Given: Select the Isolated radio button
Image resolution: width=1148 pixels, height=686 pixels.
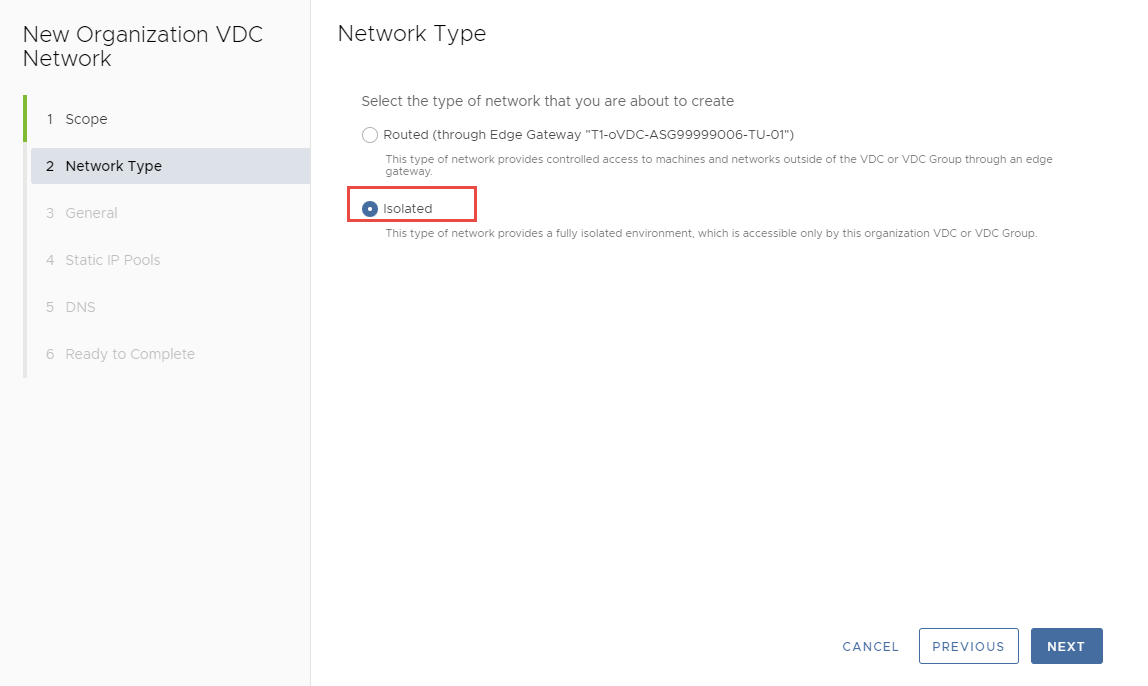Looking at the screenshot, I should click(x=370, y=209).
